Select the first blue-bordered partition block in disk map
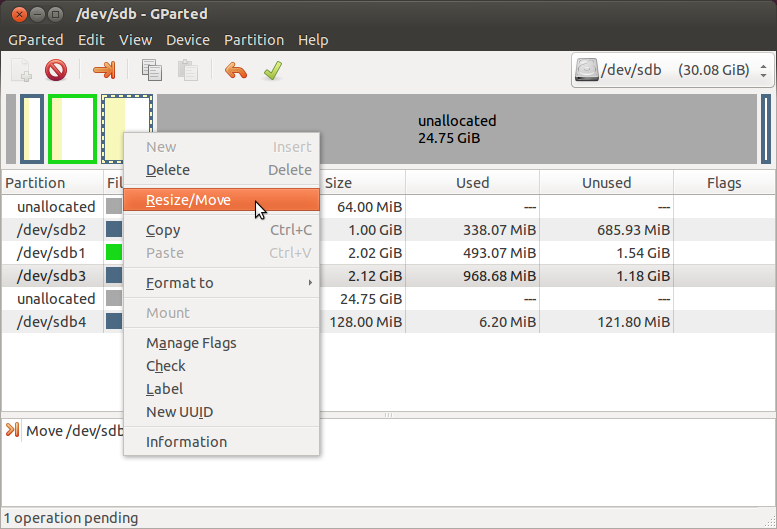The image size is (777, 529). pyautogui.click(x=32, y=129)
